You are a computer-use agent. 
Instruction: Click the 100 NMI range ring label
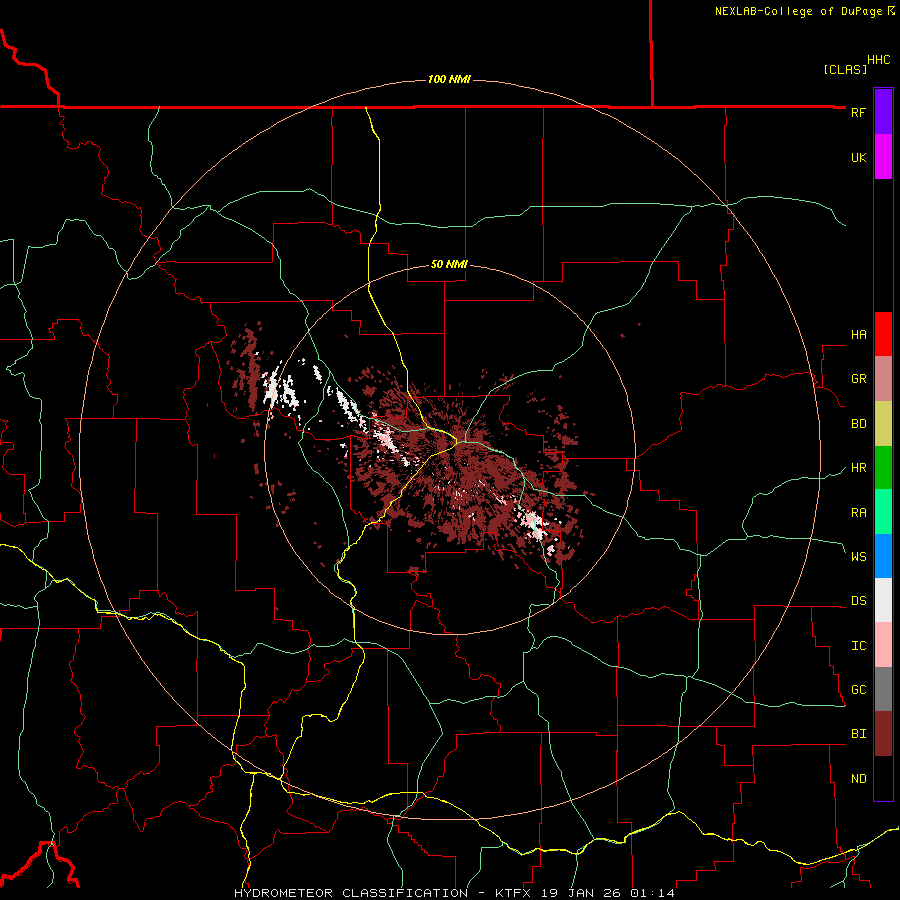pos(449,79)
